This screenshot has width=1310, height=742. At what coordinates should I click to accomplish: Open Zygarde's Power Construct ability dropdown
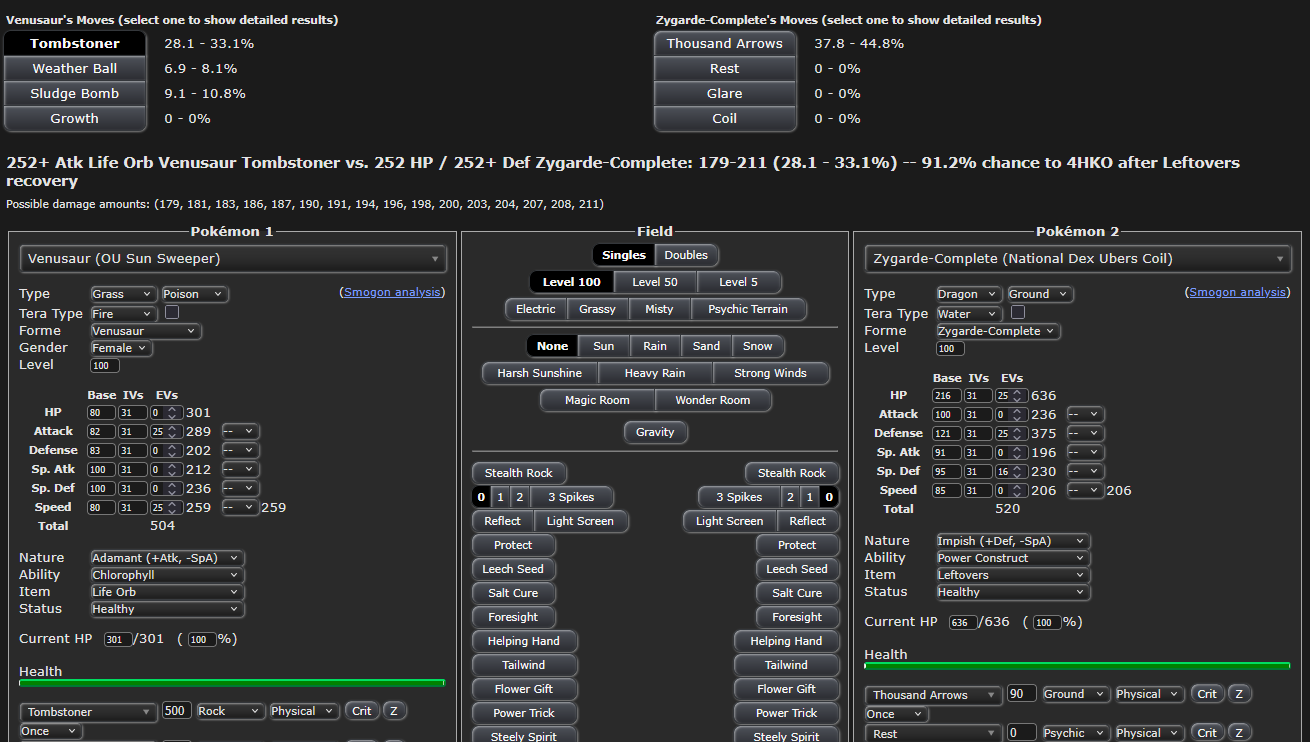click(1013, 558)
